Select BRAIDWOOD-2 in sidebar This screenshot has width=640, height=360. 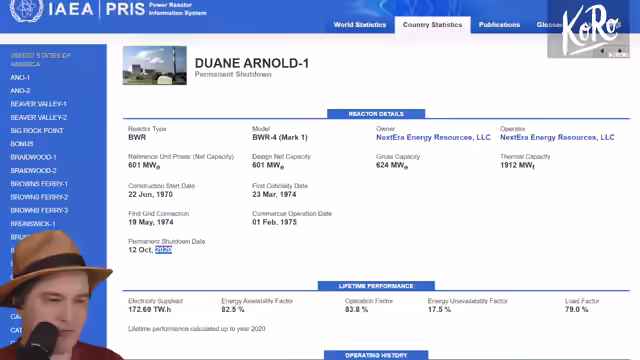point(33,171)
